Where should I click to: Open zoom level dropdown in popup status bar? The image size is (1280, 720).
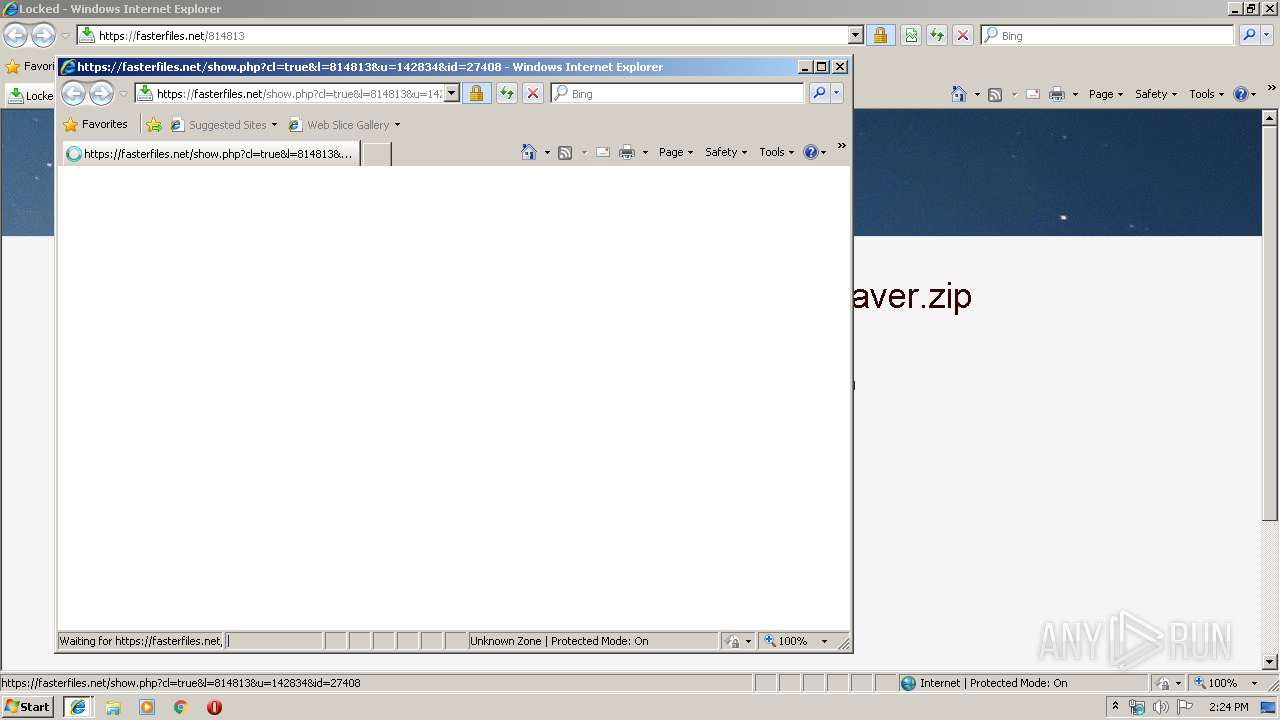pos(824,641)
